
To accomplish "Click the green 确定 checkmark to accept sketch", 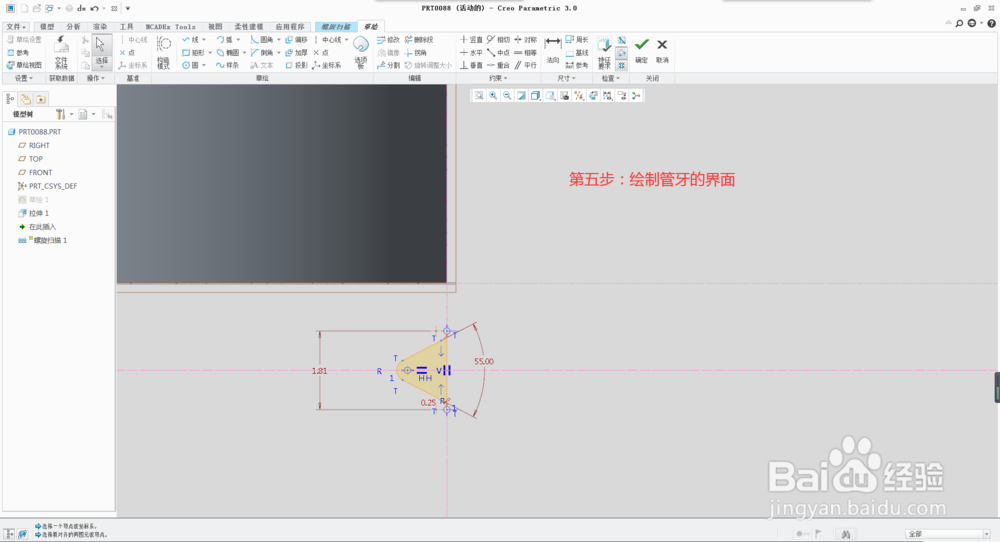I will coord(642,45).
